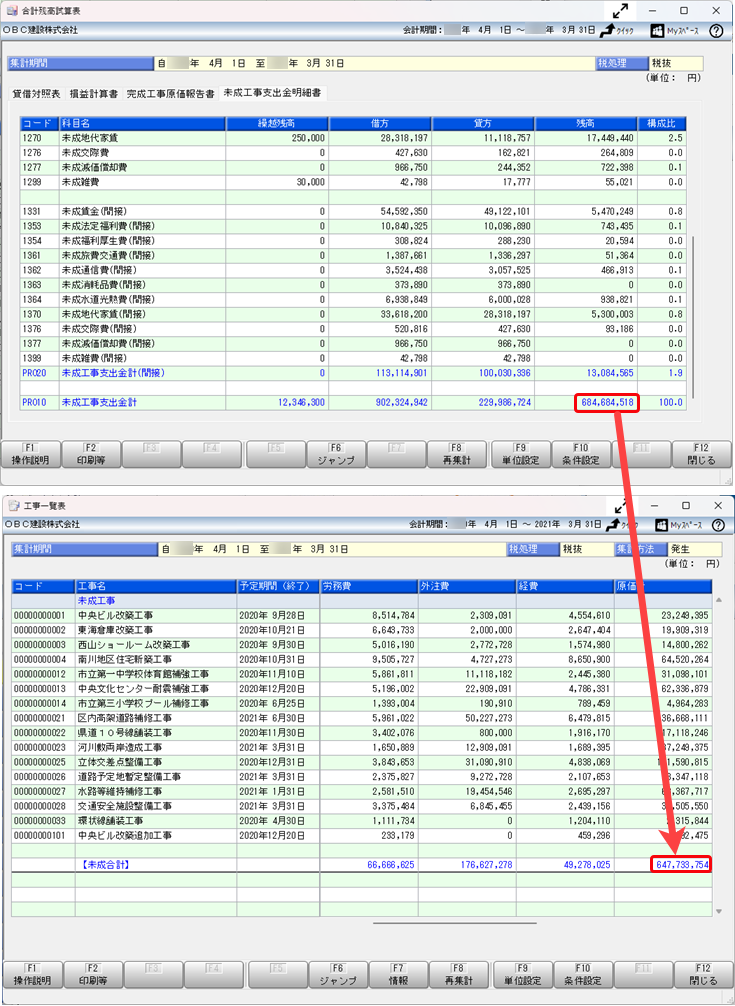The width and height of the screenshot is (735, 1006).
Task: Click debit value 54,592,350
Action: (x=404, y=212)
